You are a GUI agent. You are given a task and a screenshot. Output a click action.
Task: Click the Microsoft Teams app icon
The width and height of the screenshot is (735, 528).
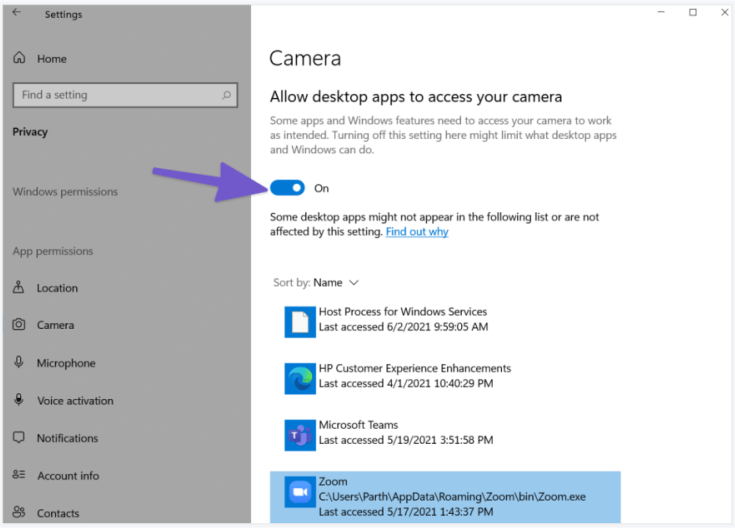(x=300, y=435)
